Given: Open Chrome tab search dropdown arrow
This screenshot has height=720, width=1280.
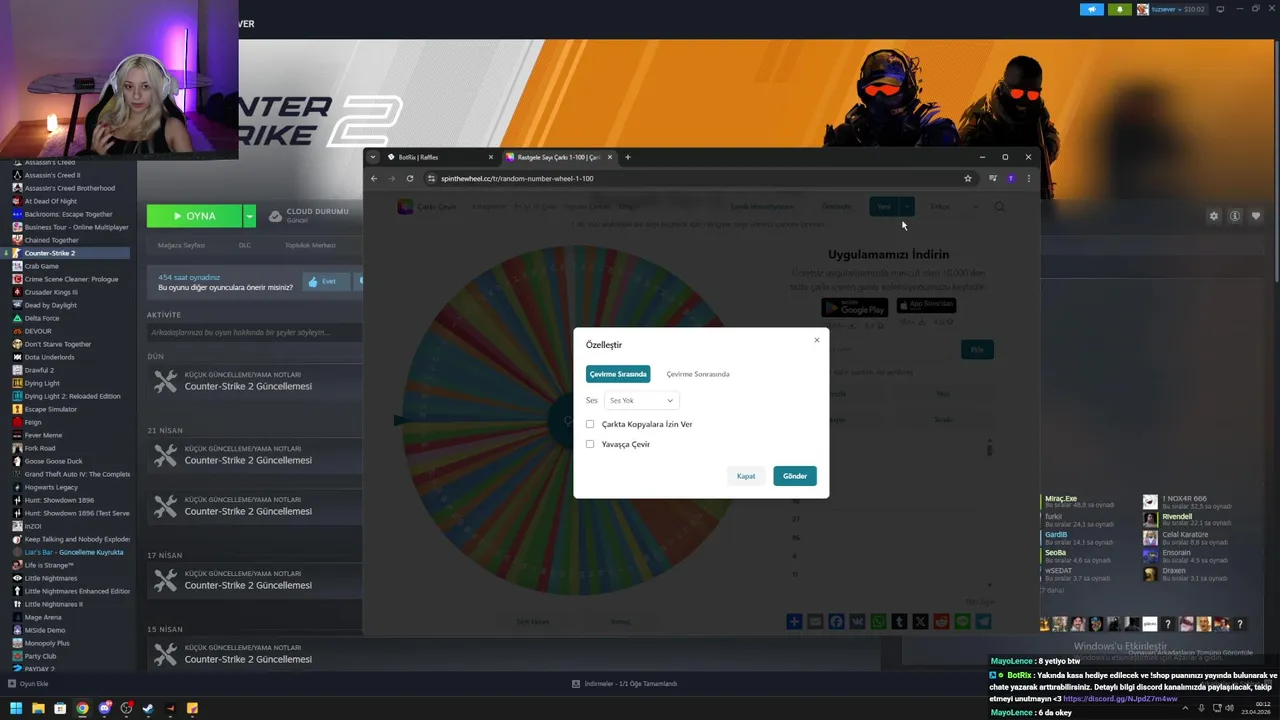Looking at the screenshot, I should 373,157.
